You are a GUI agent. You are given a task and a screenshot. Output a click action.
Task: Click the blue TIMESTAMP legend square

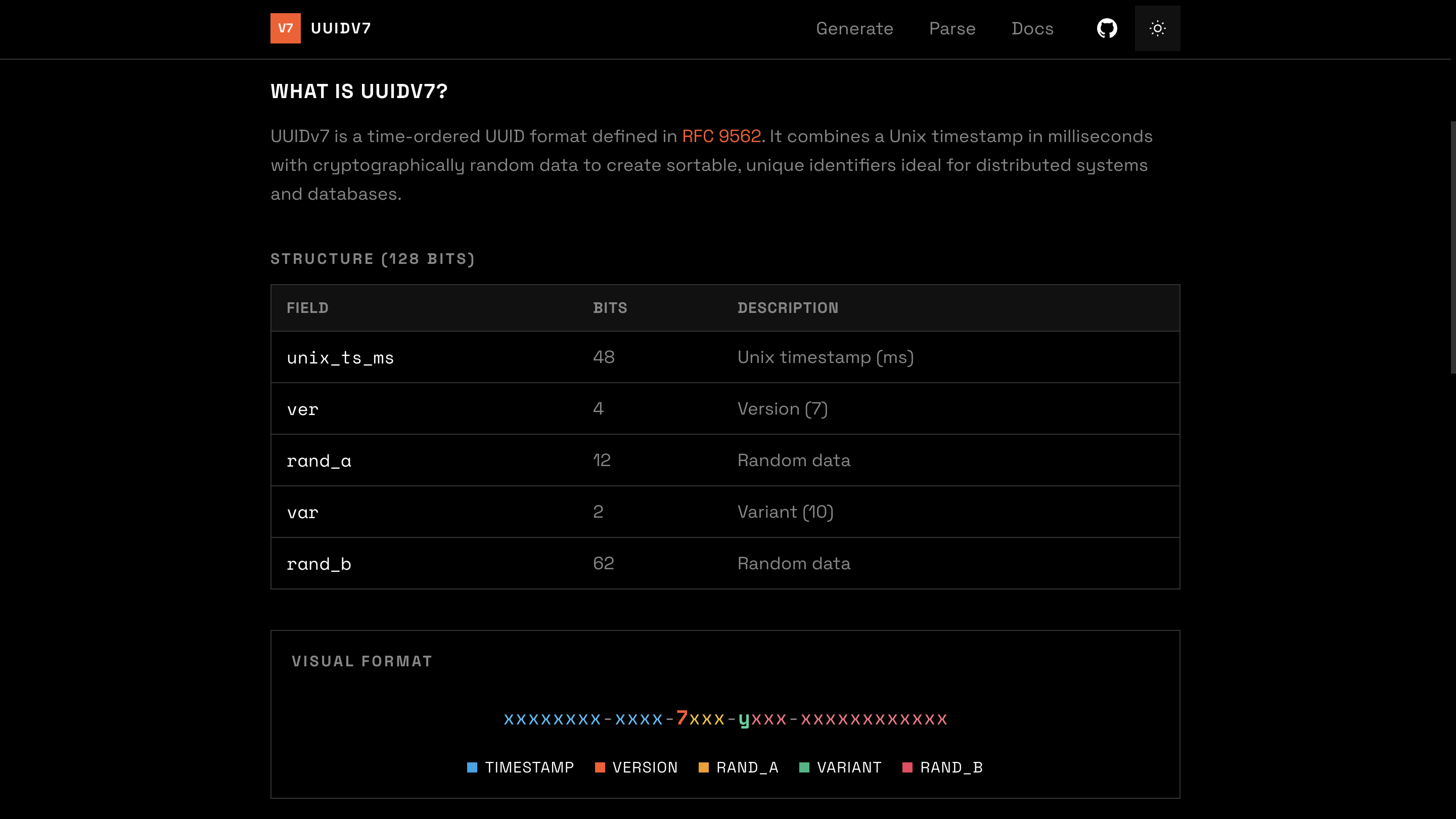point(473,767)
